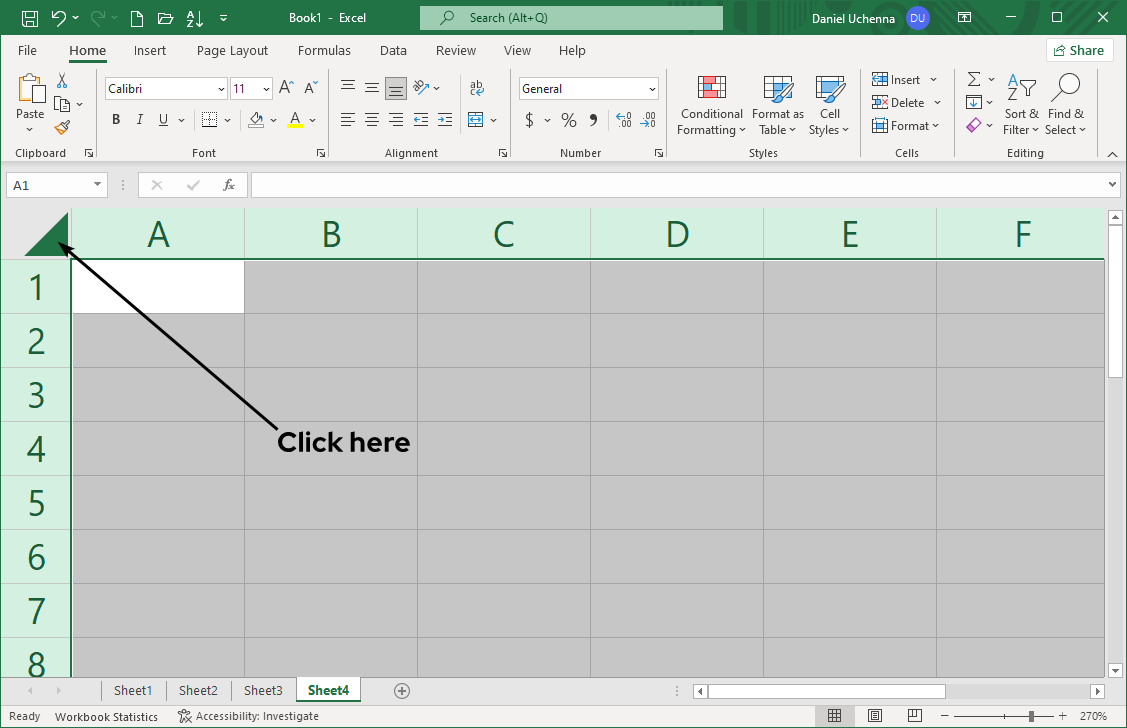Screen dimensions: 1127x728
Task: Click the Format Painter brush icon
Action: 62,127
